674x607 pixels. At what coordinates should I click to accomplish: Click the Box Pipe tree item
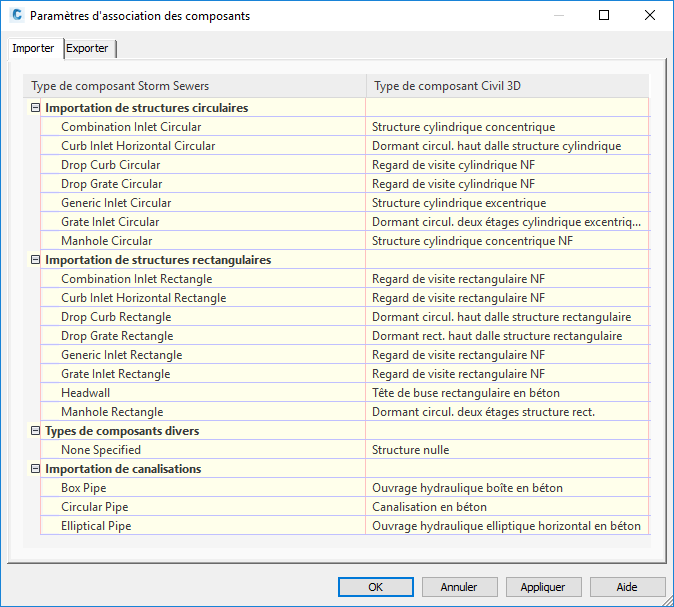tap(85, 488)
